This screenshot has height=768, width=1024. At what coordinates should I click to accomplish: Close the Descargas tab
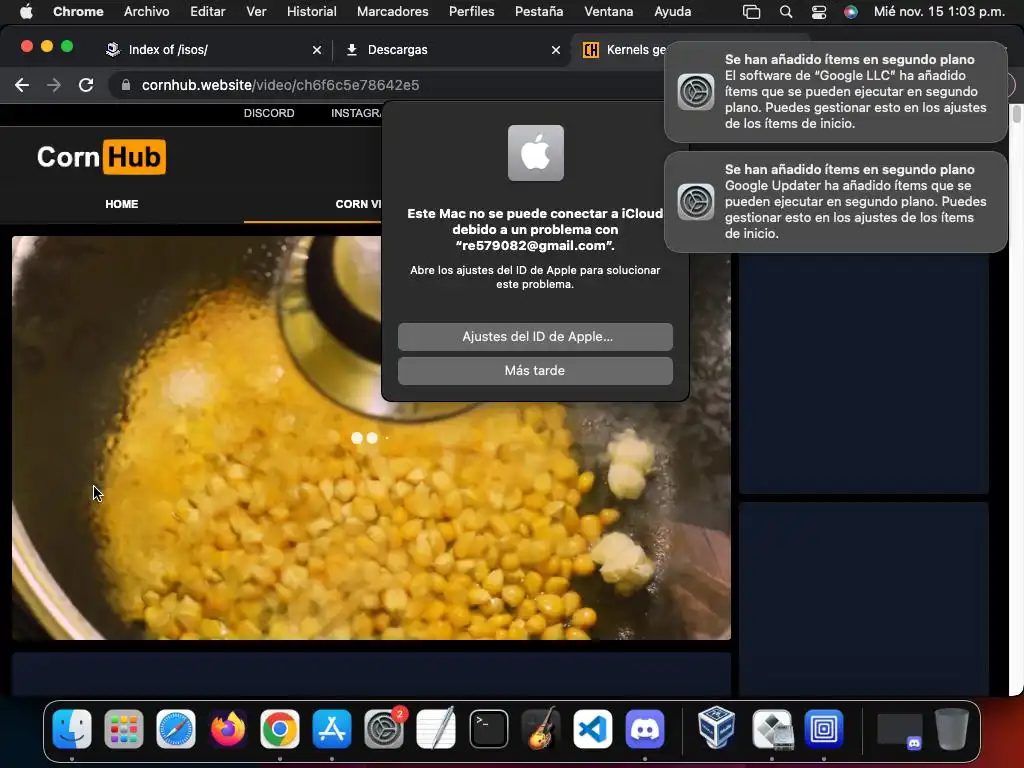556,50
